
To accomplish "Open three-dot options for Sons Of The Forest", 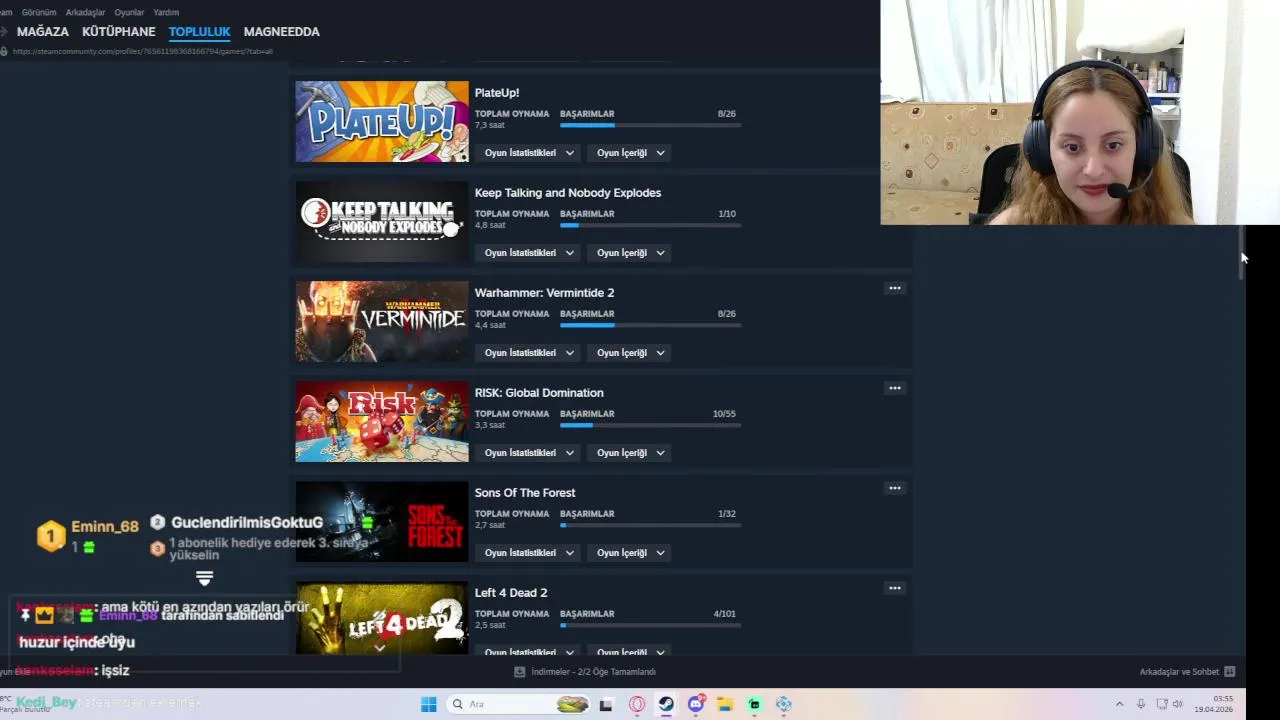I will [x=895, y=488].
